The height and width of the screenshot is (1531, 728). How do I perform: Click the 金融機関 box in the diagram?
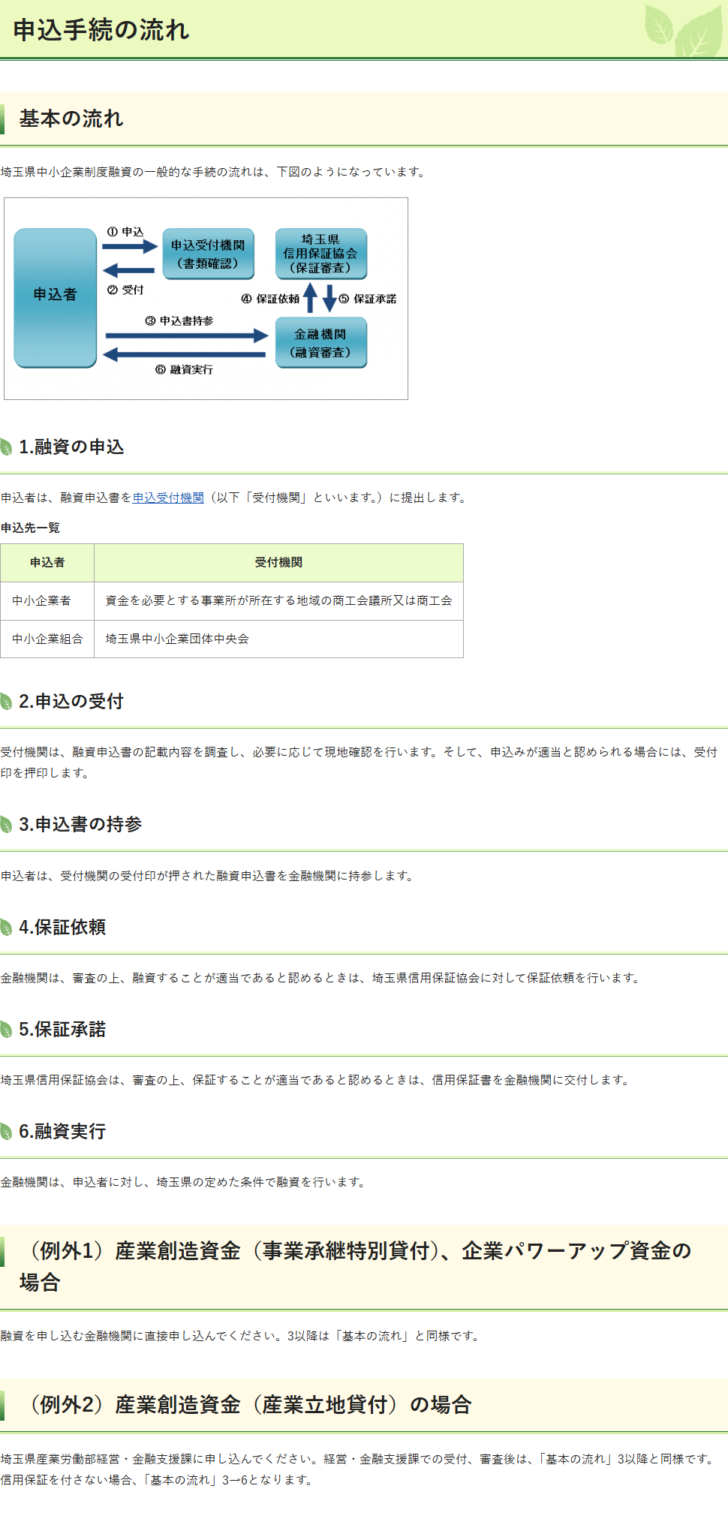[x=321, y=342]
